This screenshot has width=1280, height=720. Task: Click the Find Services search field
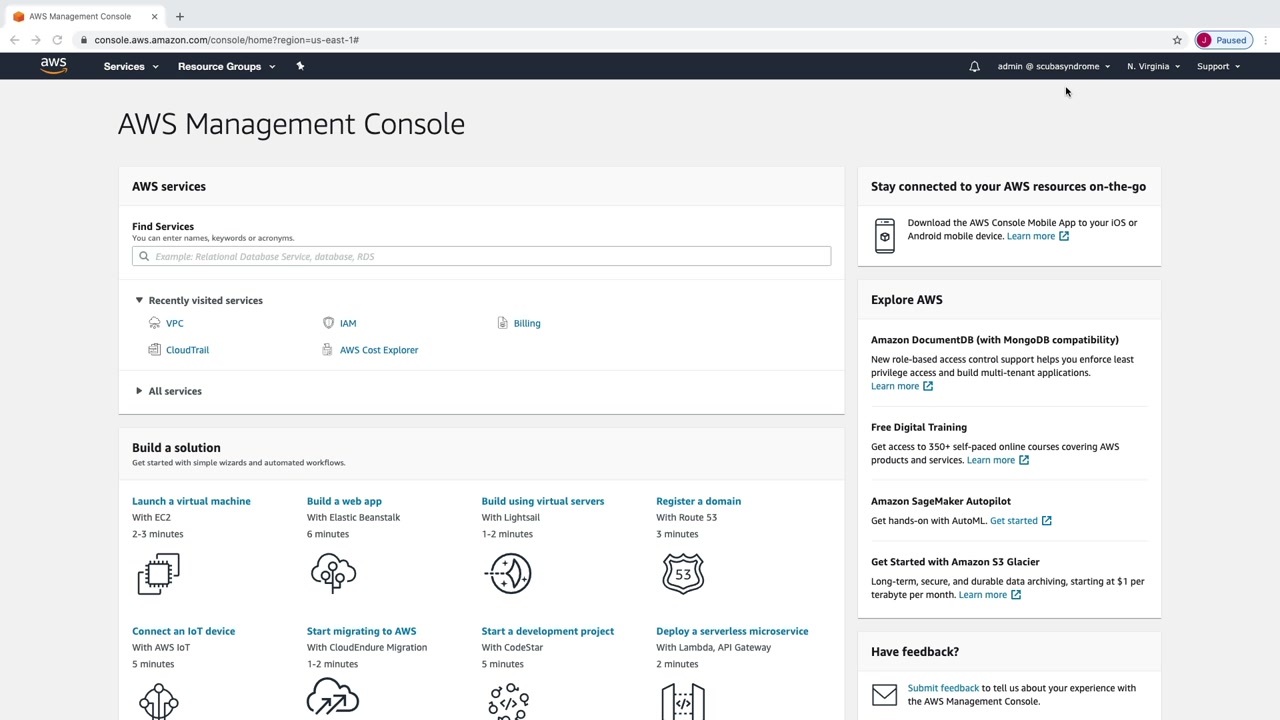(481, 257)
